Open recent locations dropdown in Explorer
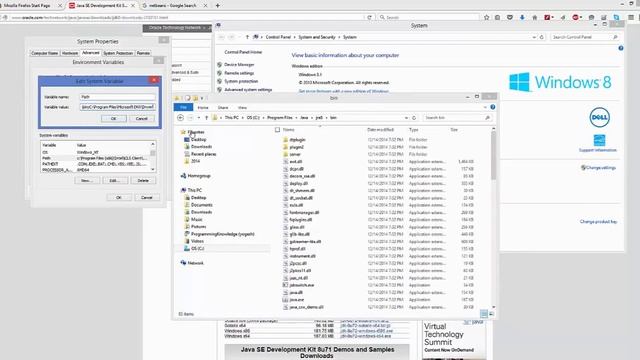The height and width of the screenshot is (360, 640). pyautogui.click(x=198, y=118)
